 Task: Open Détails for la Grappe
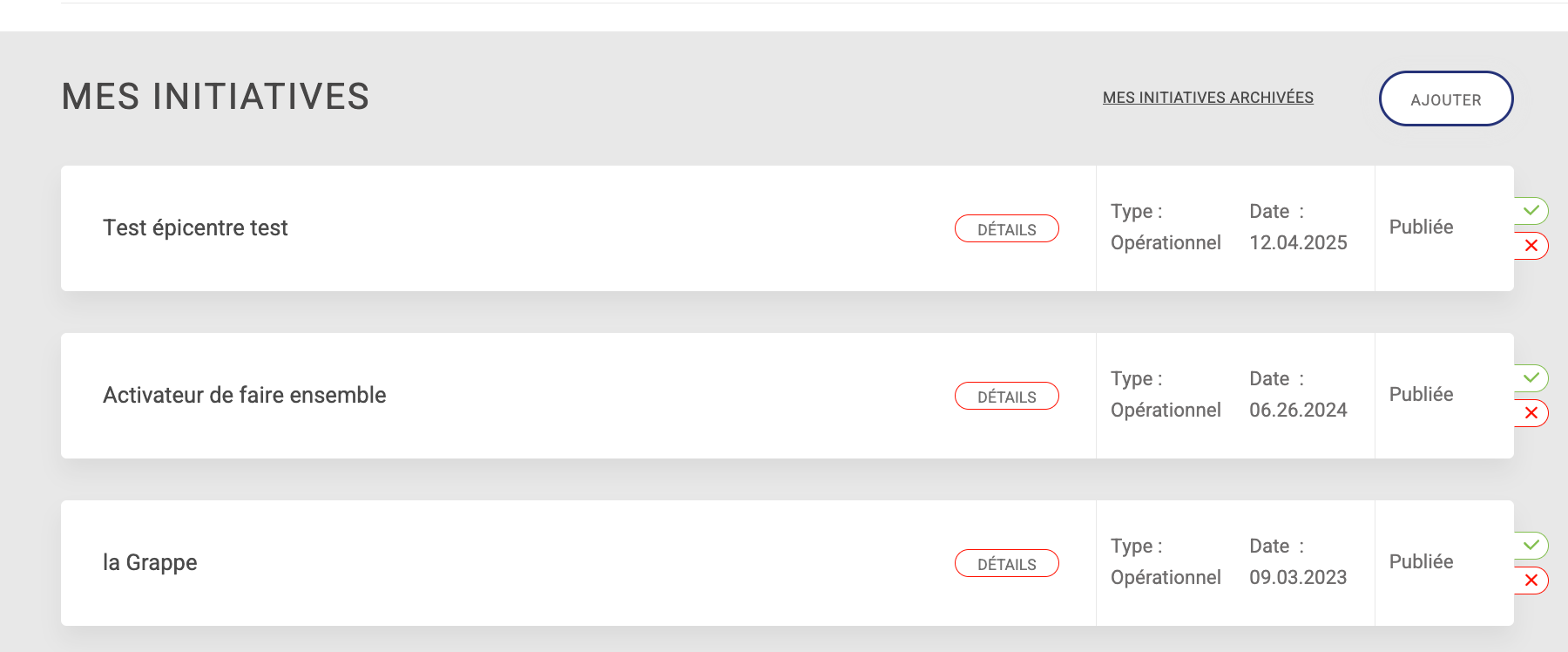click(1006, 564)
